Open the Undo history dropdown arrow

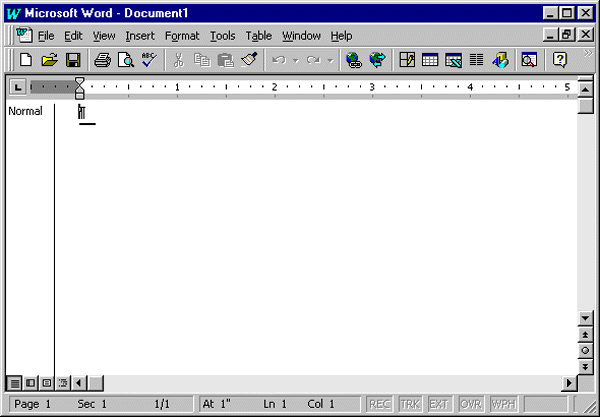point(295,60)
